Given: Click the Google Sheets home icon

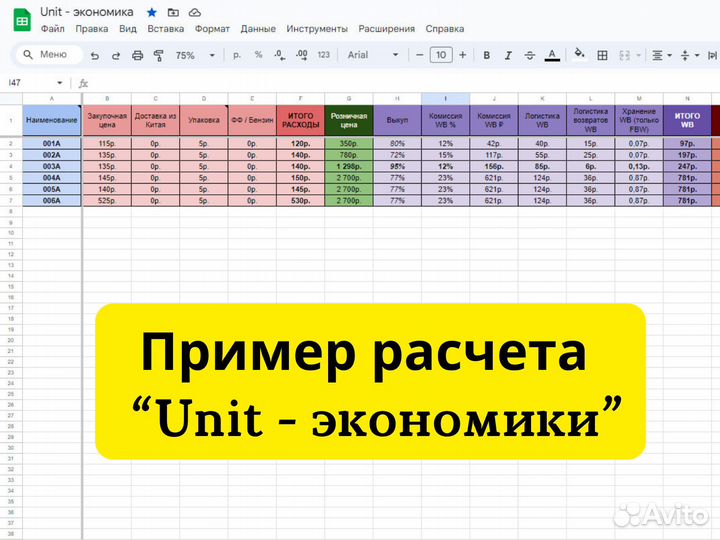Looking at the screenshot, I should click(22, 21).
